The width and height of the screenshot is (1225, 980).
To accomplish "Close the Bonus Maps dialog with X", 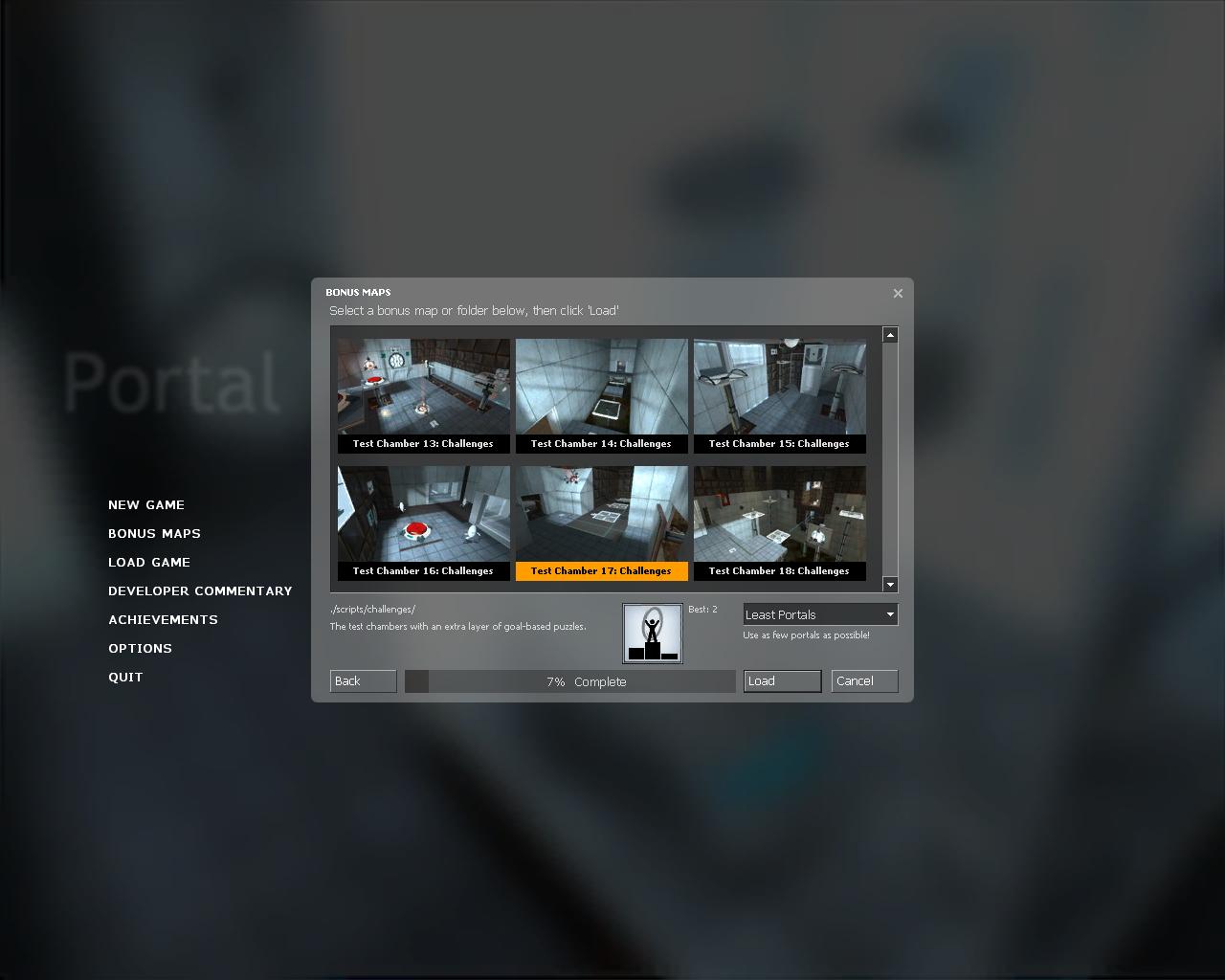I will pyautogui.click(x=898, y=294).
